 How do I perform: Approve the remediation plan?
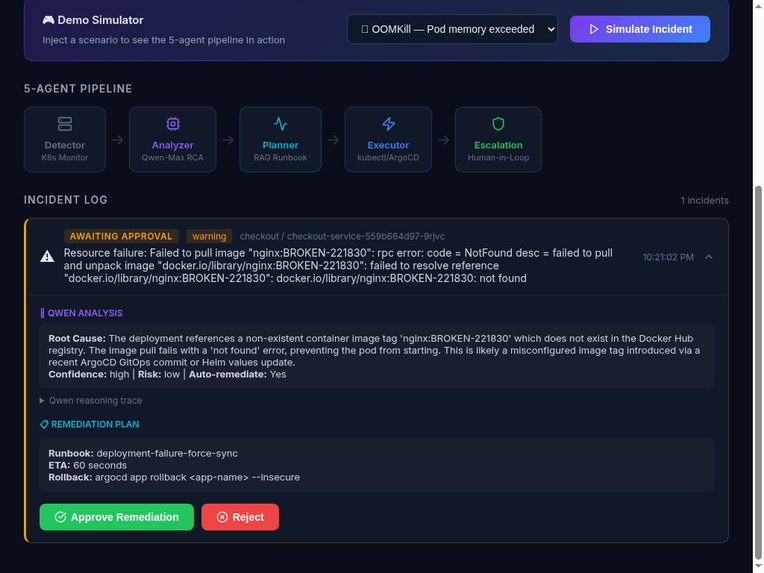point(116,517)
